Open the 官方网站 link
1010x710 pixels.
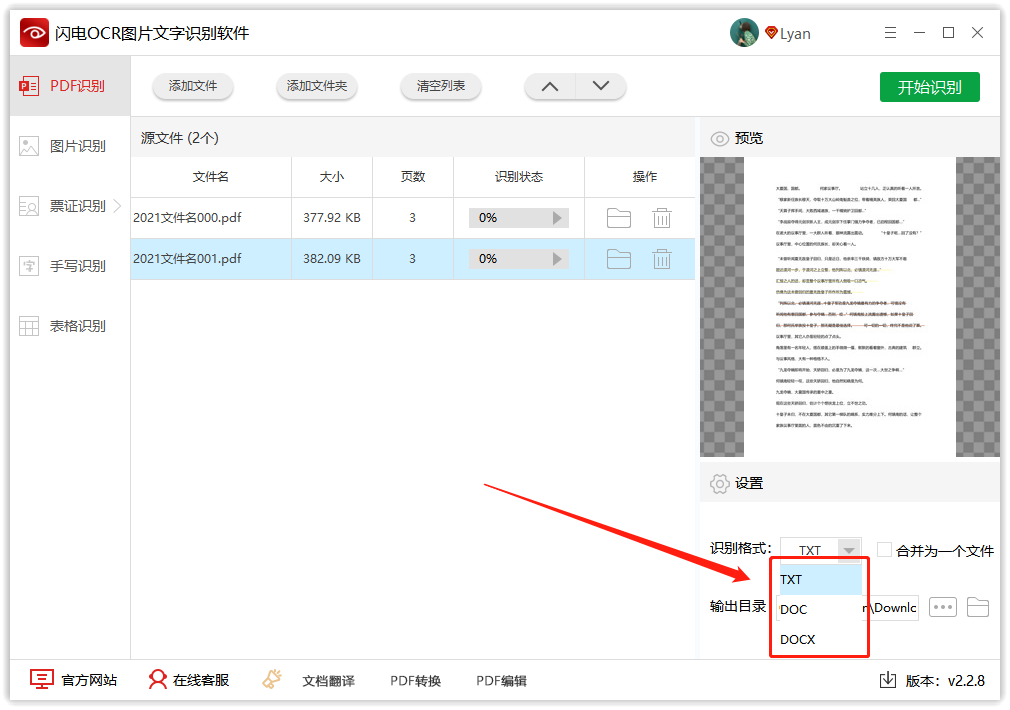(73, 680)
